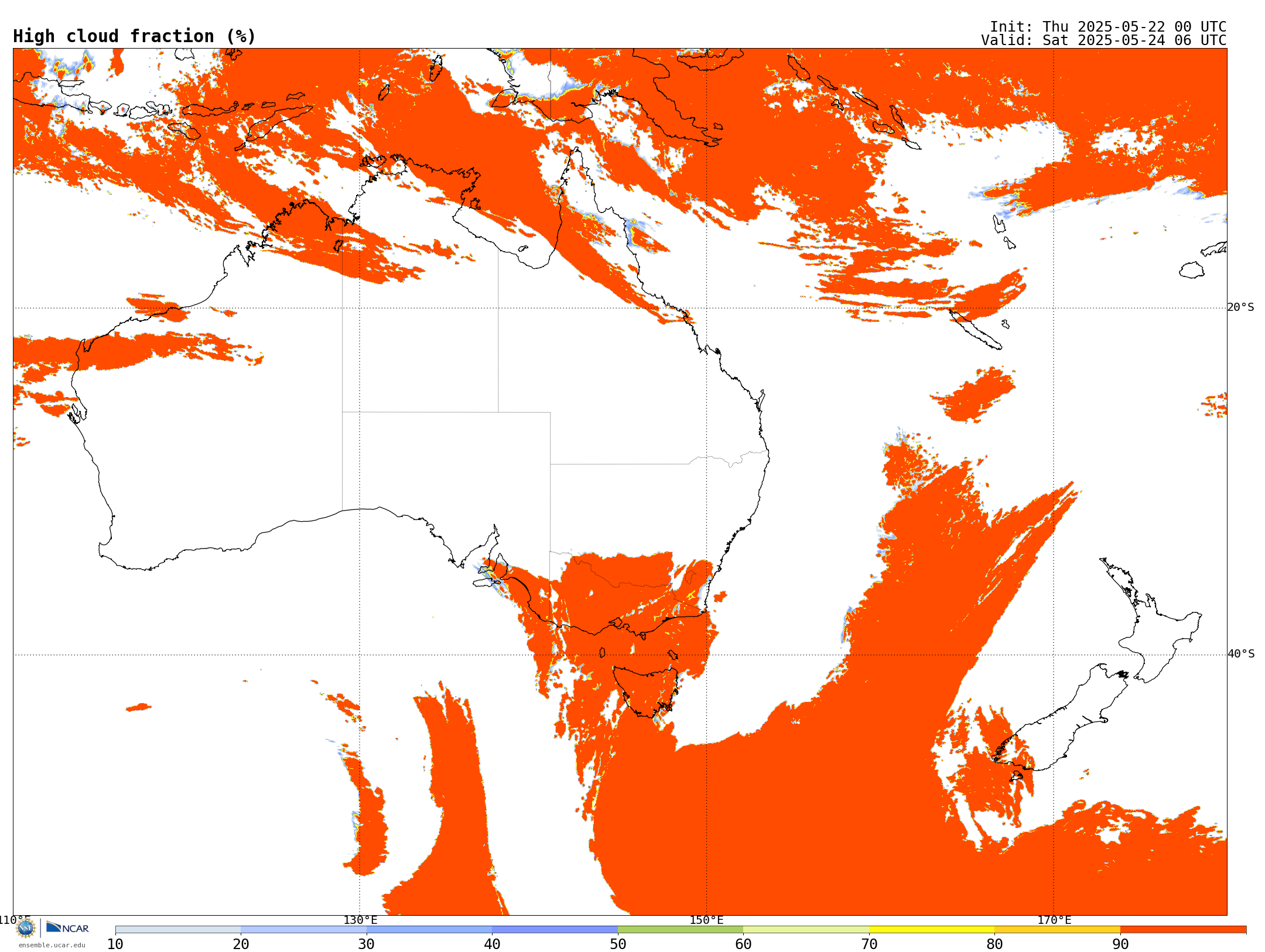Click the New Caledonia island outline

click(x=975, y=330)
